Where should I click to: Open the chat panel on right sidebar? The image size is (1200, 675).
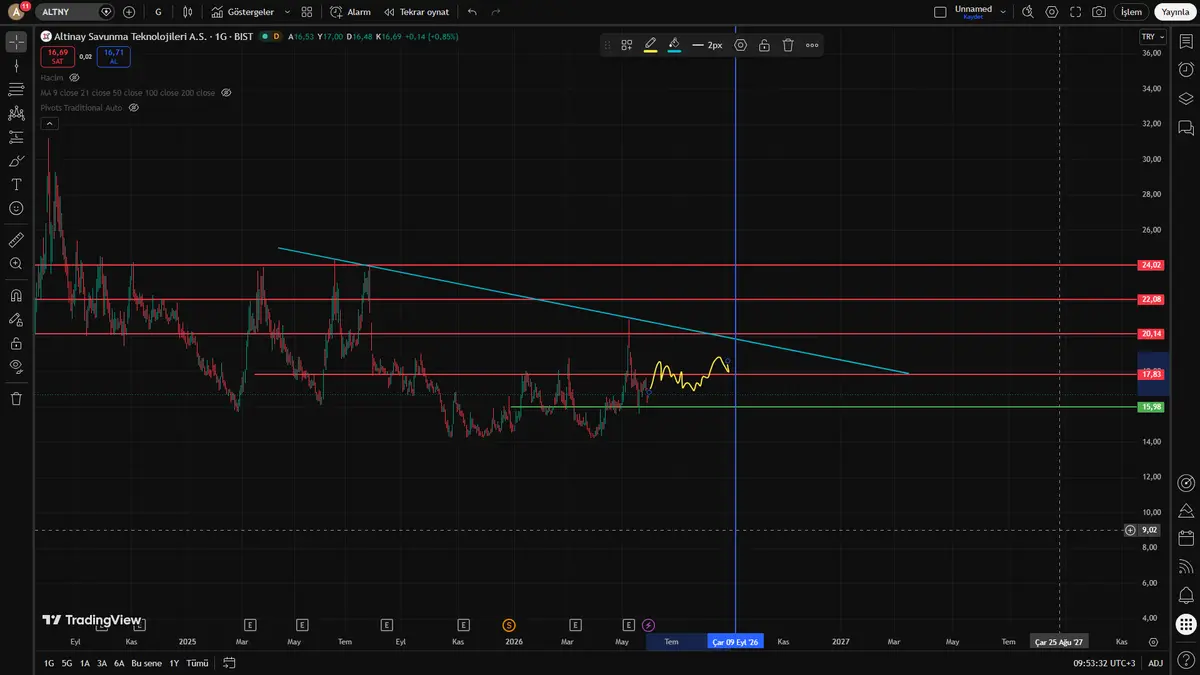[x=1186, y=128]
